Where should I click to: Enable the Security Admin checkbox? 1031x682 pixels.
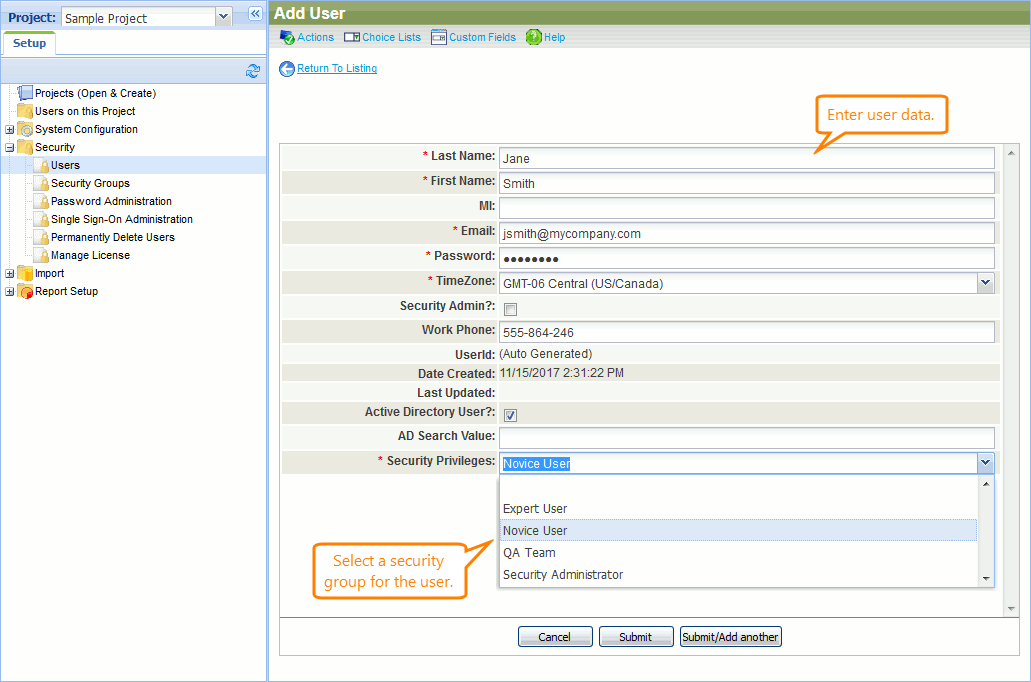[x=510, y=309]
